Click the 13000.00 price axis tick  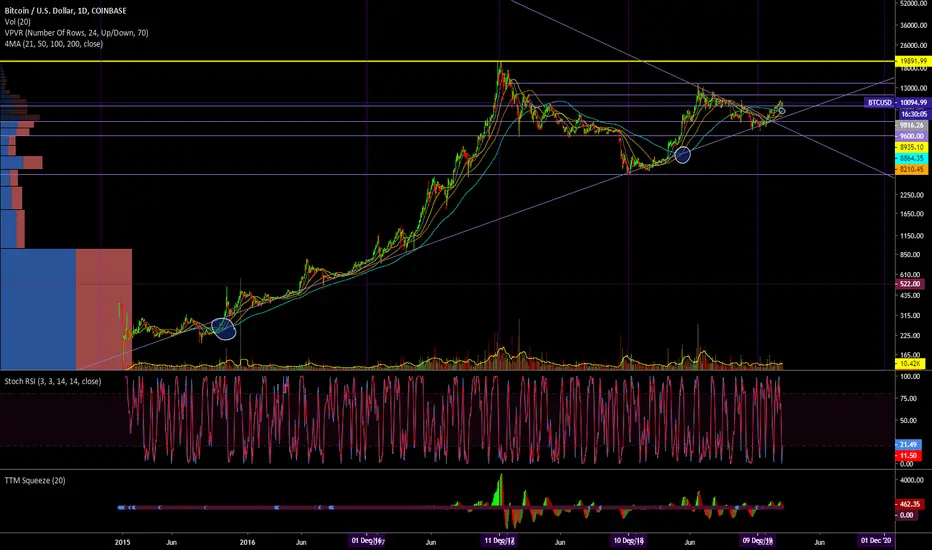click(x=913, y=88)
